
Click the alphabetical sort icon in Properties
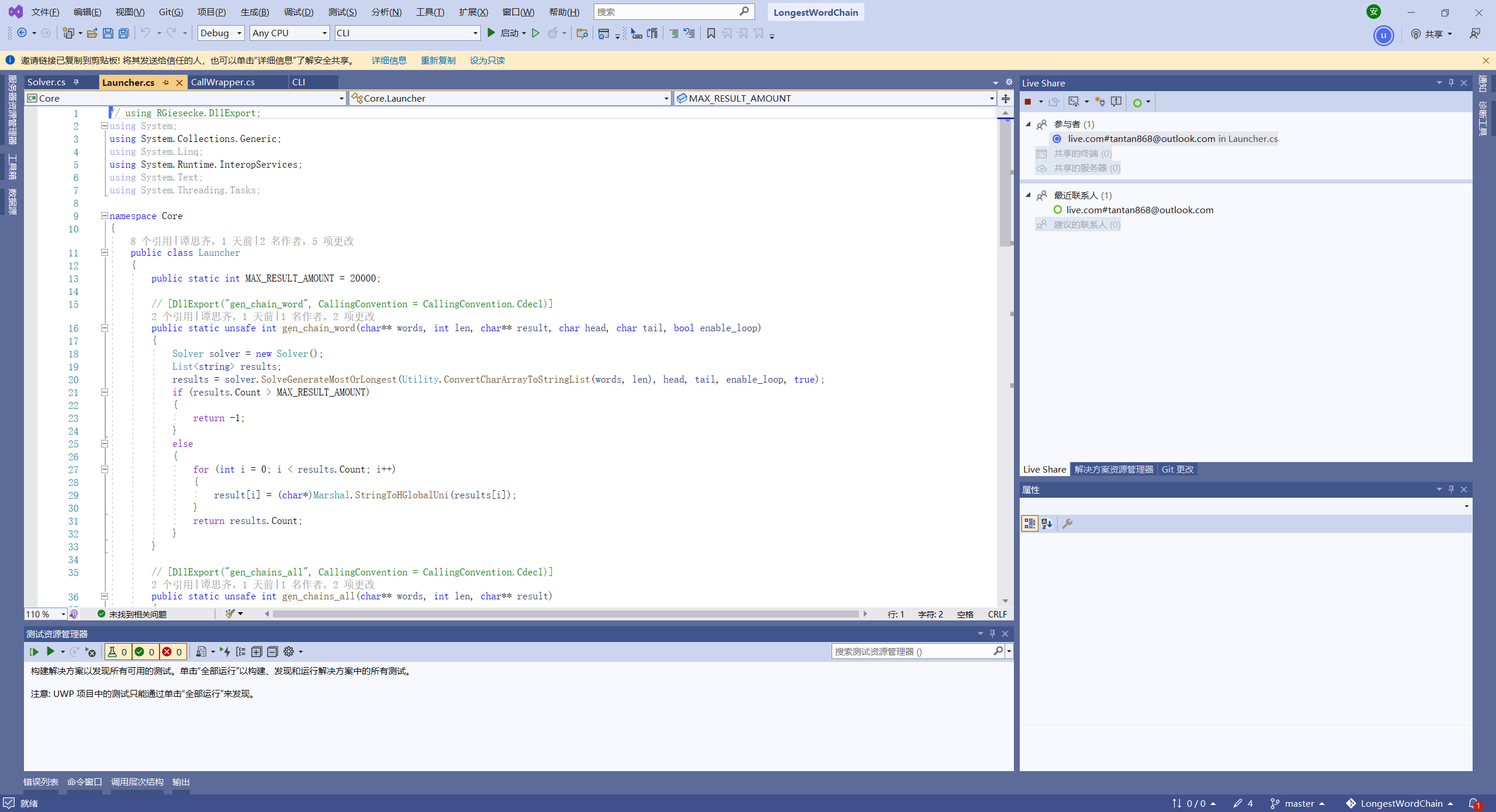[1047, 523]
